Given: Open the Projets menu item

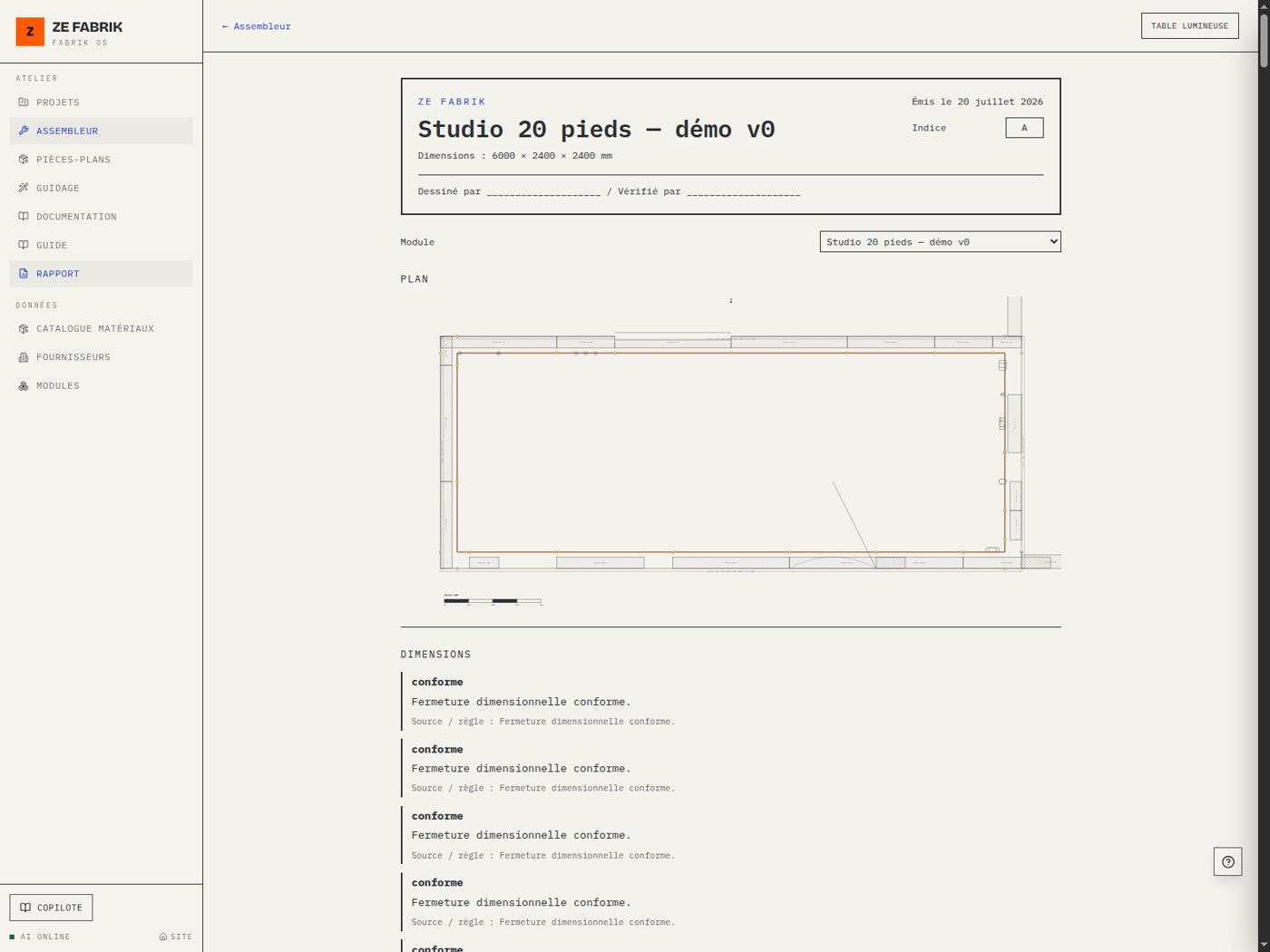Looking at the screenshot, I should (102, 102).
